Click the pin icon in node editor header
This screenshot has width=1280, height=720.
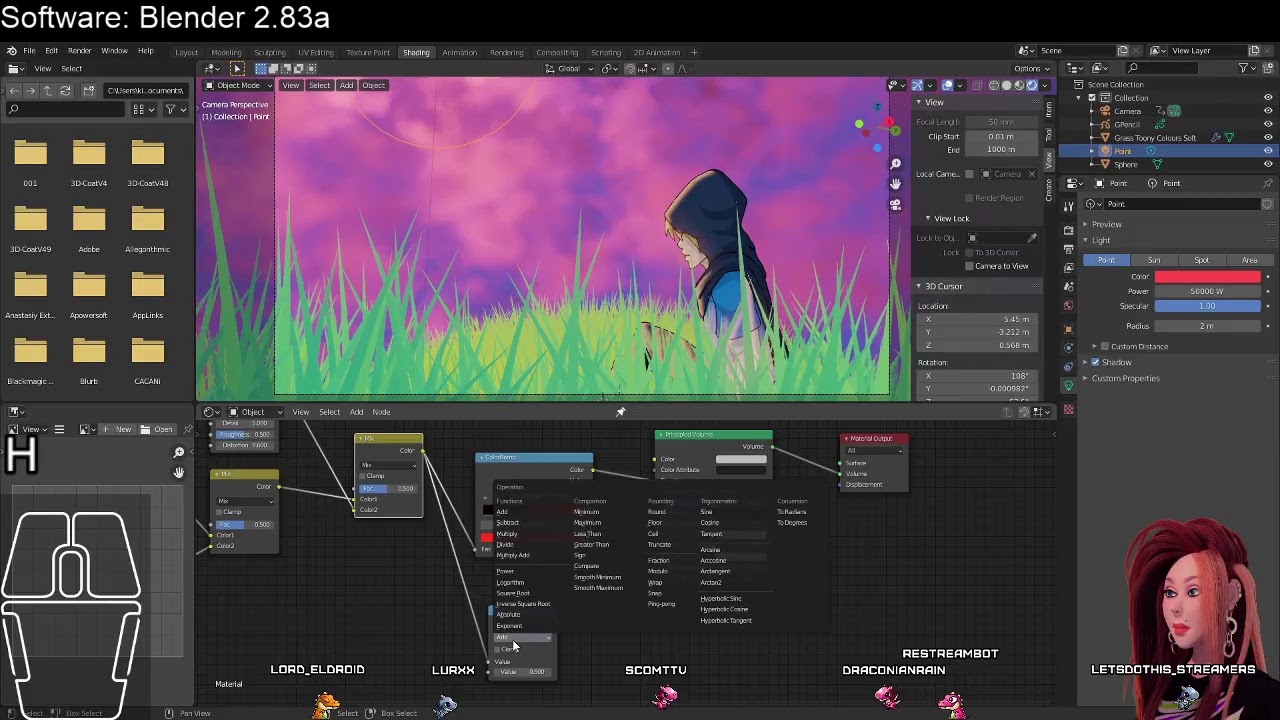coord(620,412)
